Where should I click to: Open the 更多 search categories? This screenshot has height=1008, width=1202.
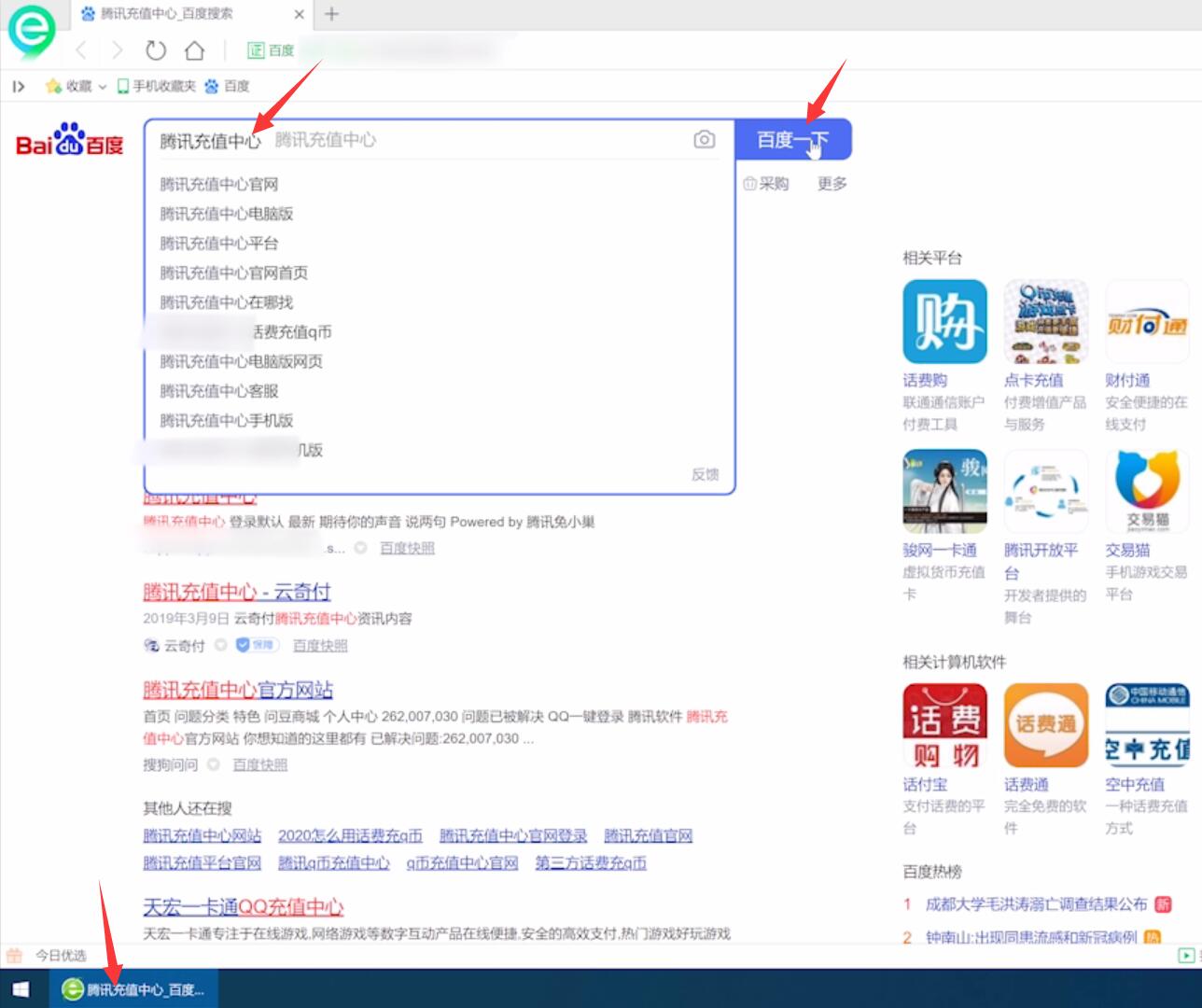[832, 184]
